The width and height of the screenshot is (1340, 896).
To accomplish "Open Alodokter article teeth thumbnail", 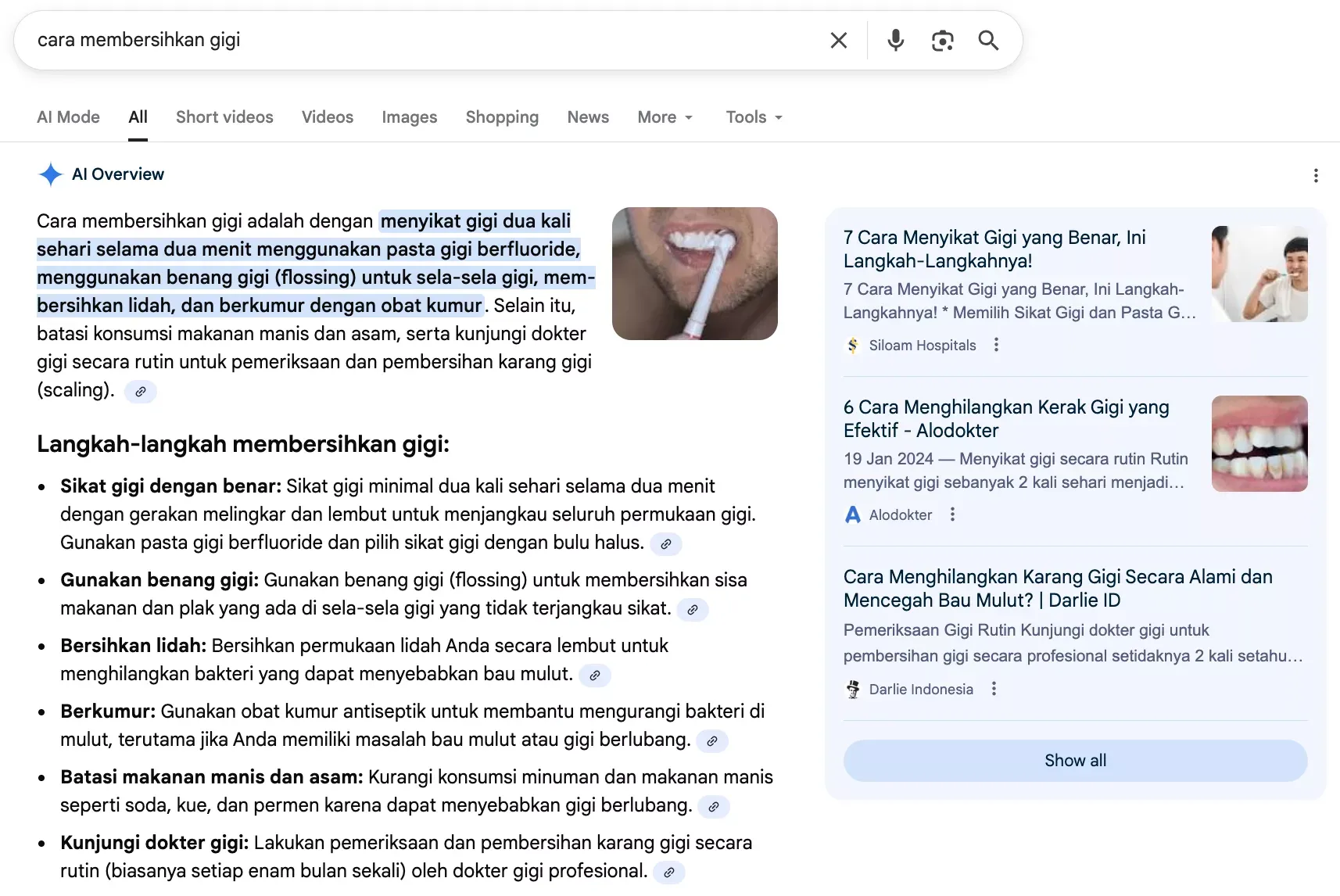I will (x=1259, y=443).
